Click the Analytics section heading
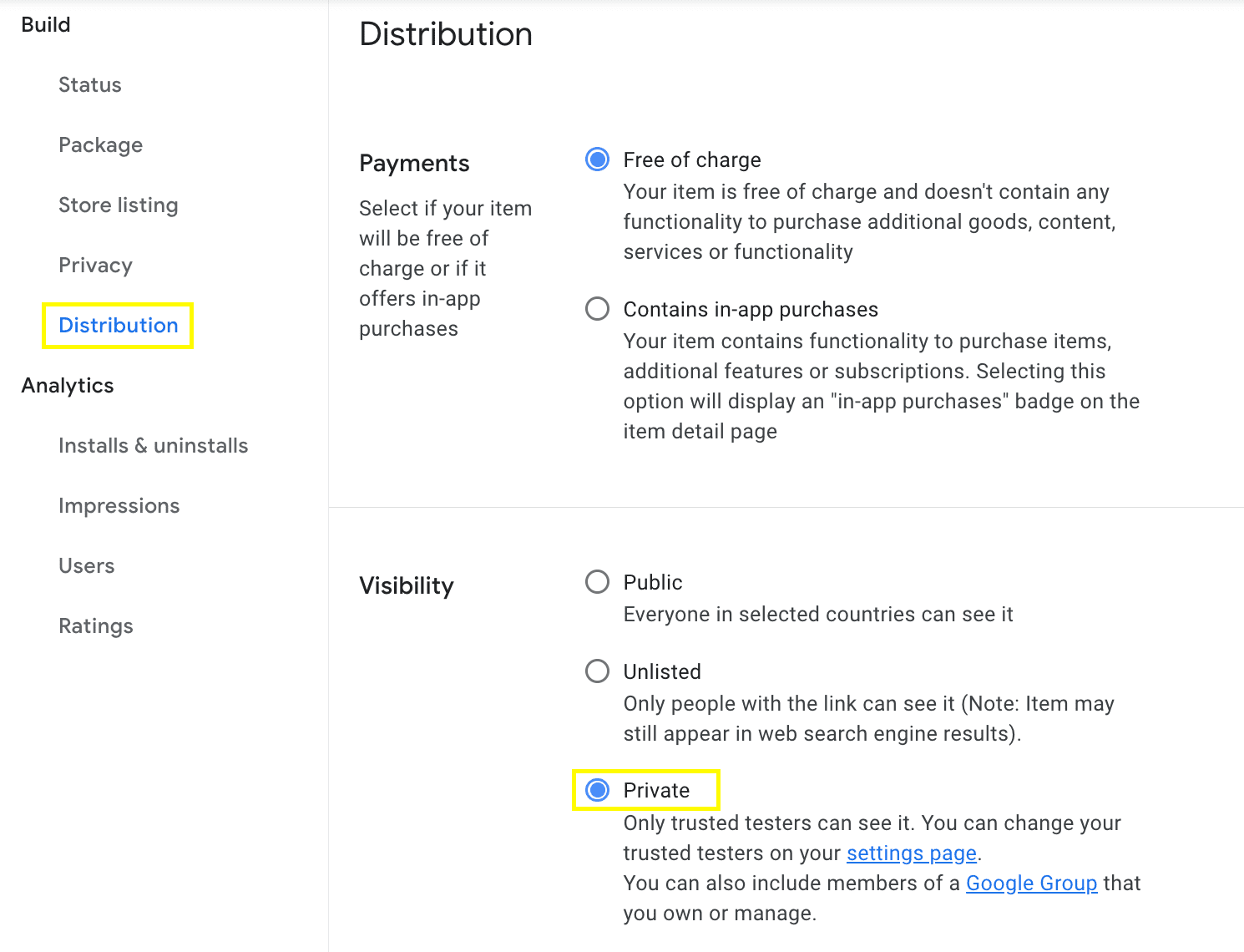This screenshot has width=1244, height=952. [x=68, y=385]
